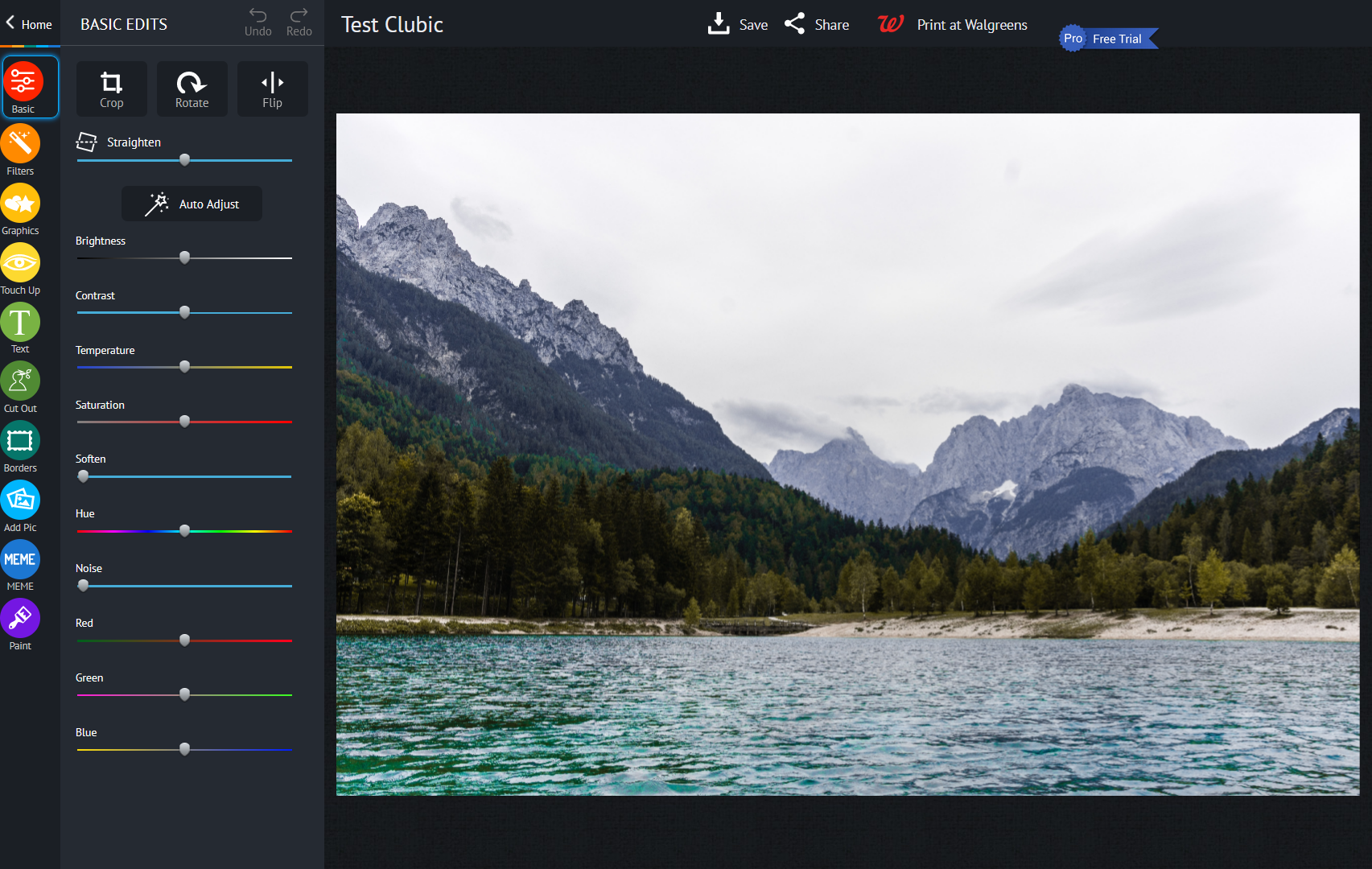Click the Brightness slider handle
Screen dimensions: 1372x869
[x=185, y=257]
